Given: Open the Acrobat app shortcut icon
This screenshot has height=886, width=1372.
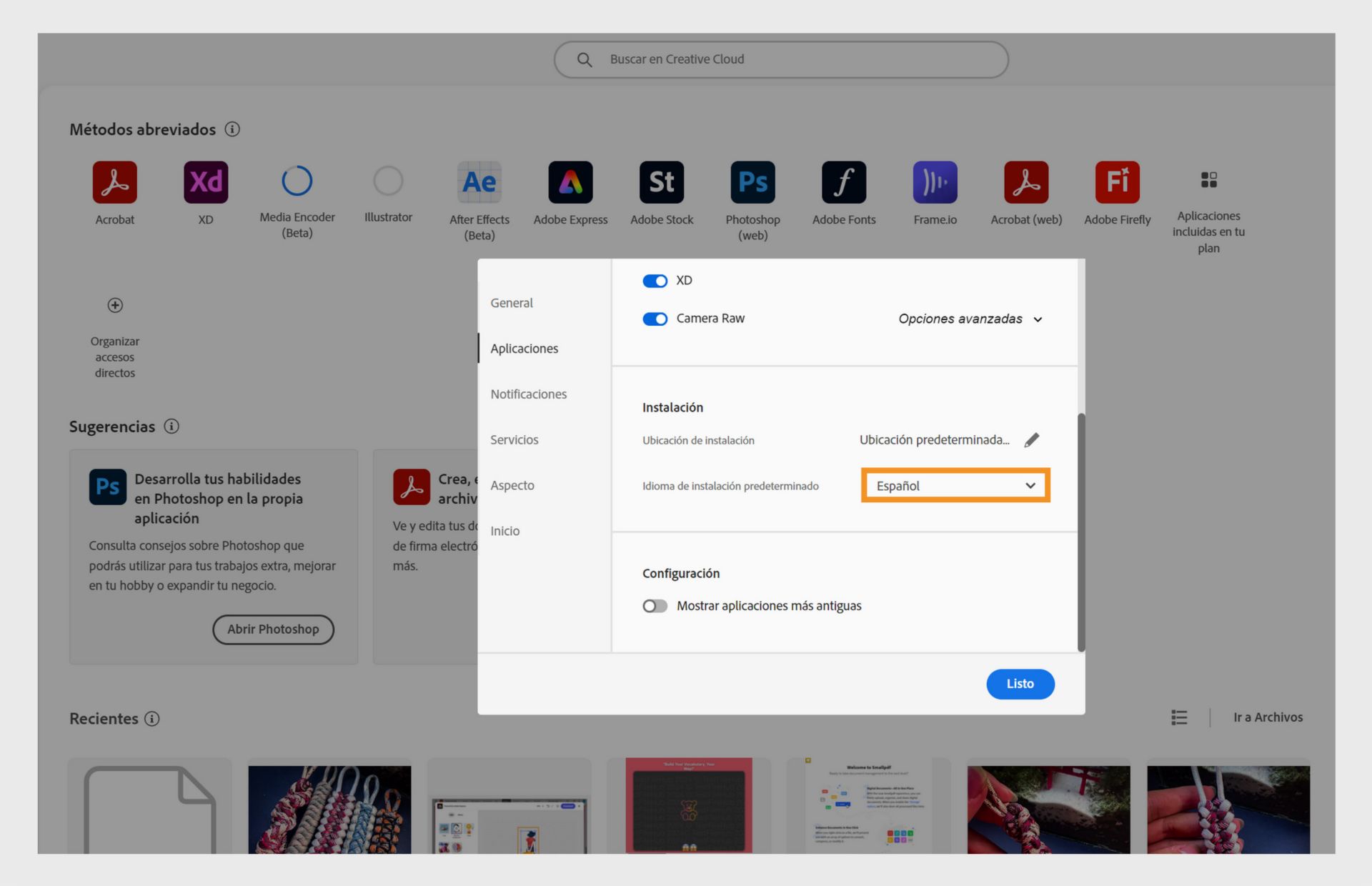Looking at the screenshot, I should (114, 182).
